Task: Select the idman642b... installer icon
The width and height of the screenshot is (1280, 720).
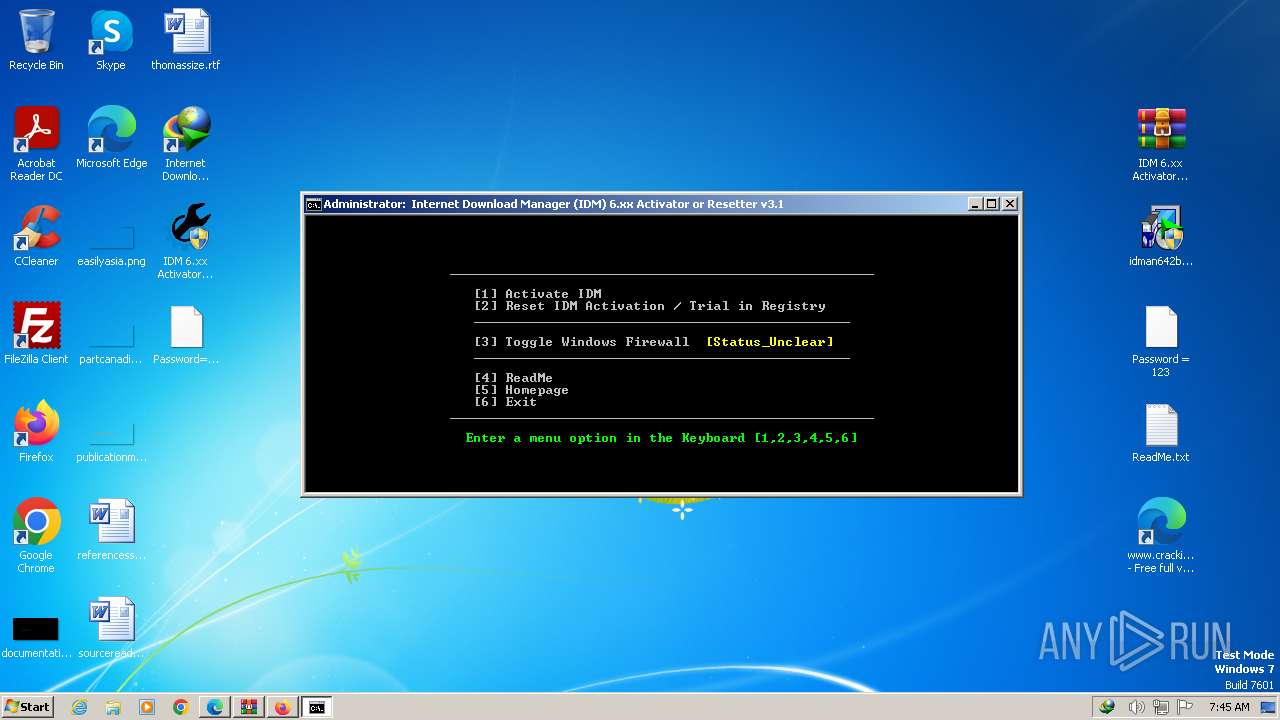Action: point(1161,236)
